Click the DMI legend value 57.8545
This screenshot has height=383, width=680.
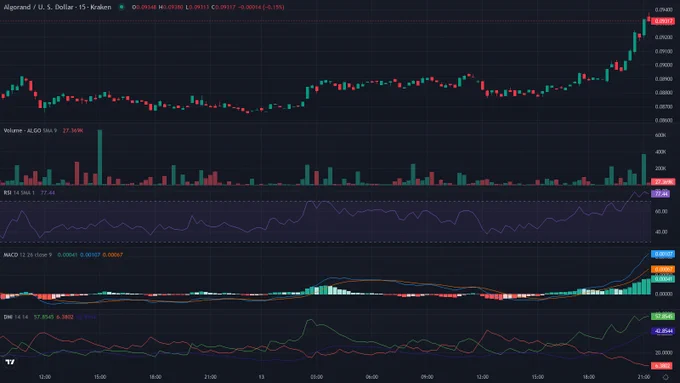[44, 317]
